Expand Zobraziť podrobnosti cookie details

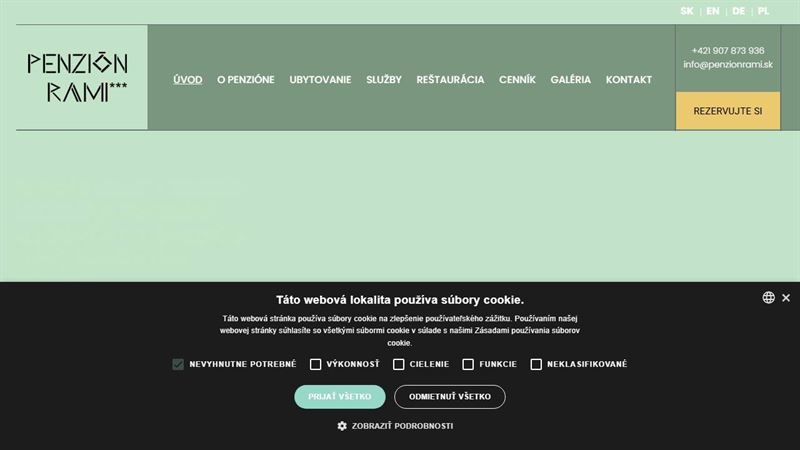click(x=402, y=426)
